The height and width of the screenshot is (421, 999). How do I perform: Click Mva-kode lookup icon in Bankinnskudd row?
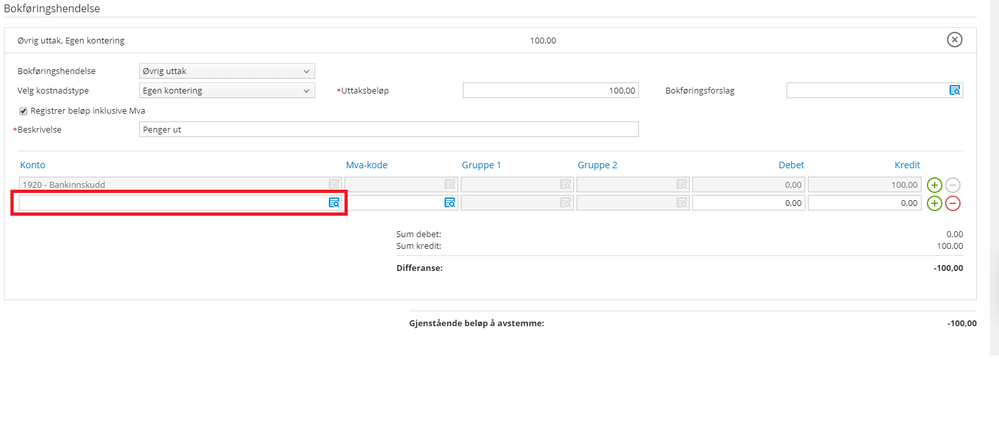450,185
